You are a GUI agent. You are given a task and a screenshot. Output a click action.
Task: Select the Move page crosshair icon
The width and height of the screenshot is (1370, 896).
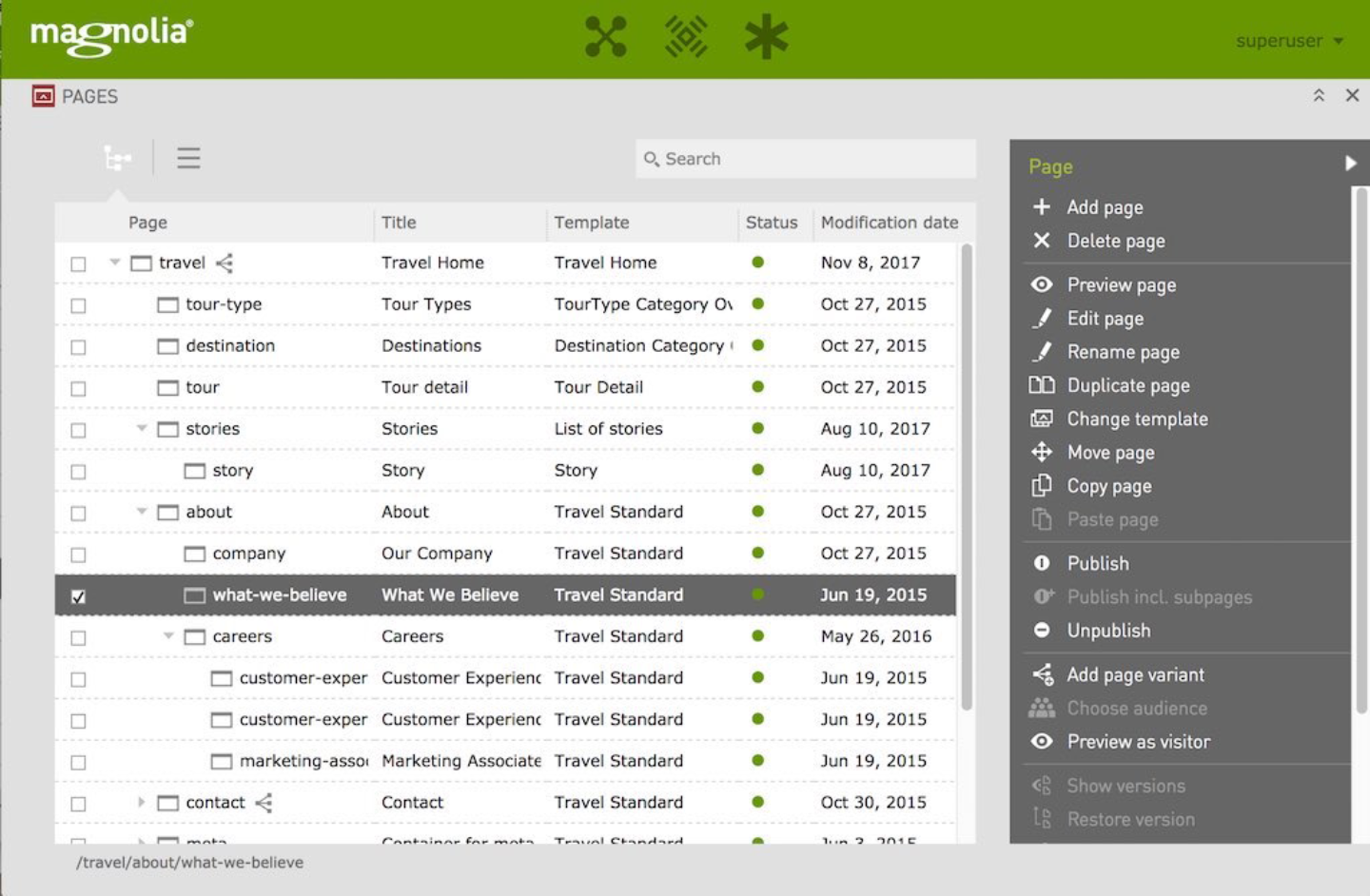1043,453
